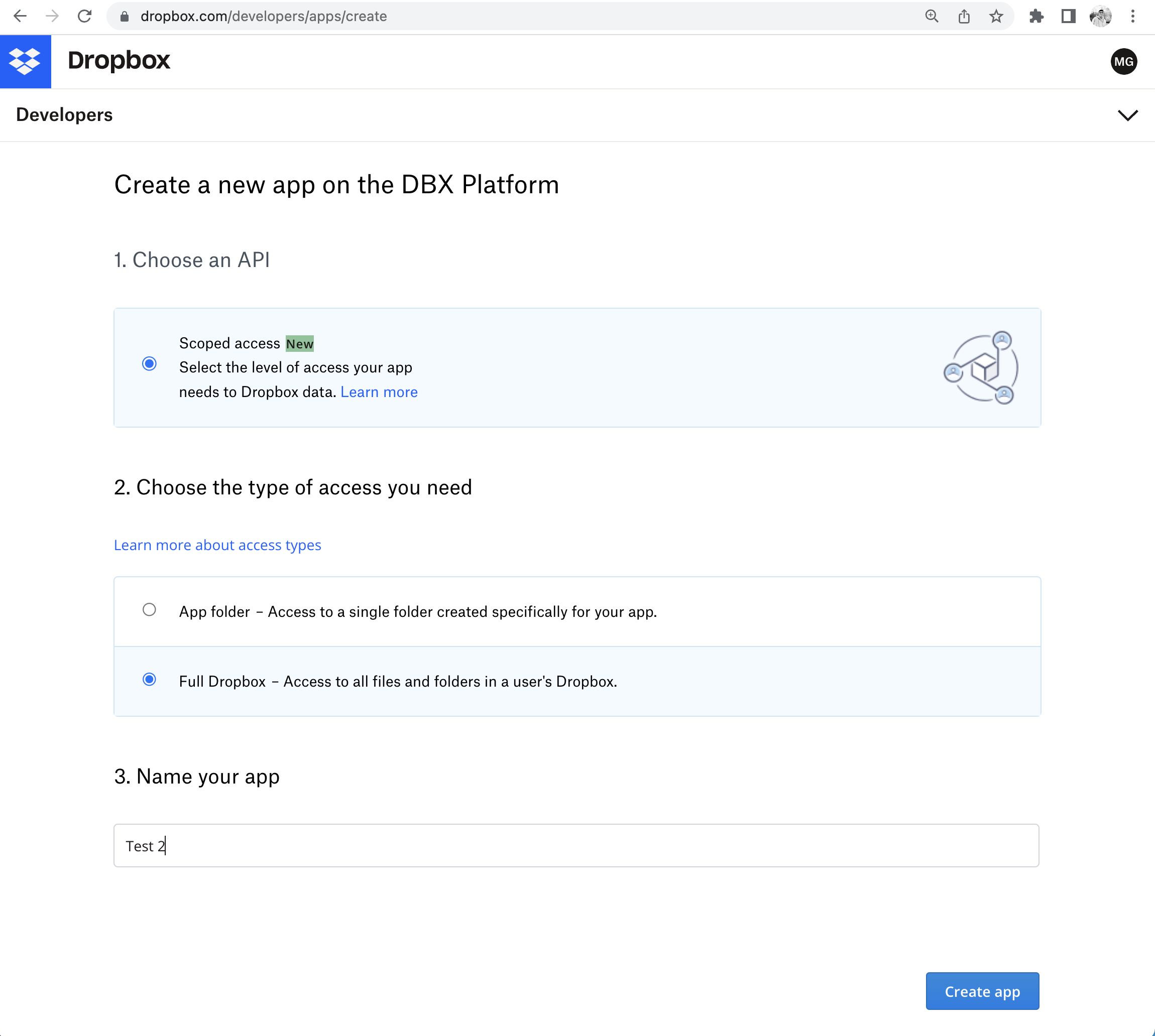The image size is (1155, 1036).
Task: Click the Dropbox wordmark text
Action: (x=119, y=60)
